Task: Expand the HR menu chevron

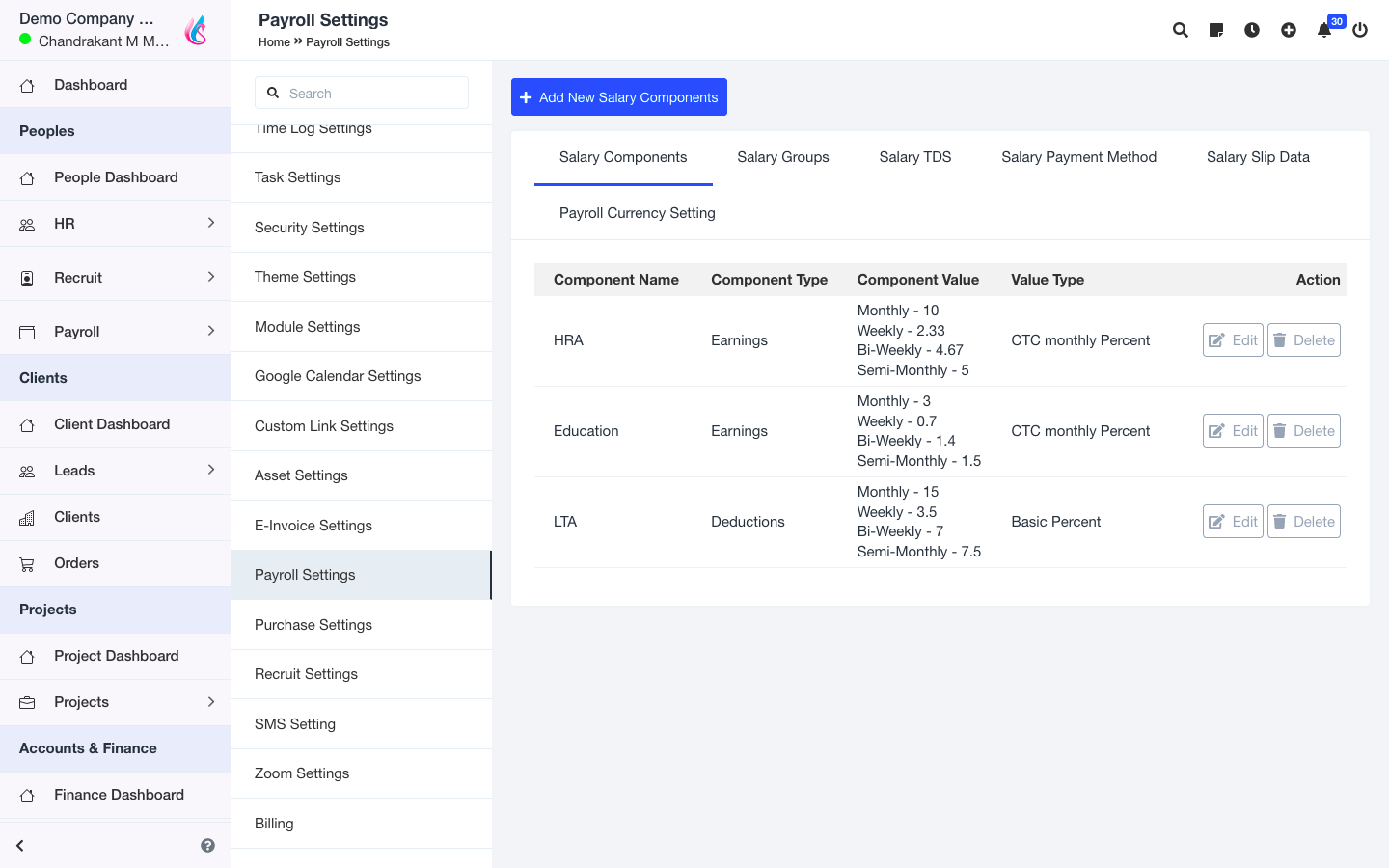Action: click(x=211, y=223)
